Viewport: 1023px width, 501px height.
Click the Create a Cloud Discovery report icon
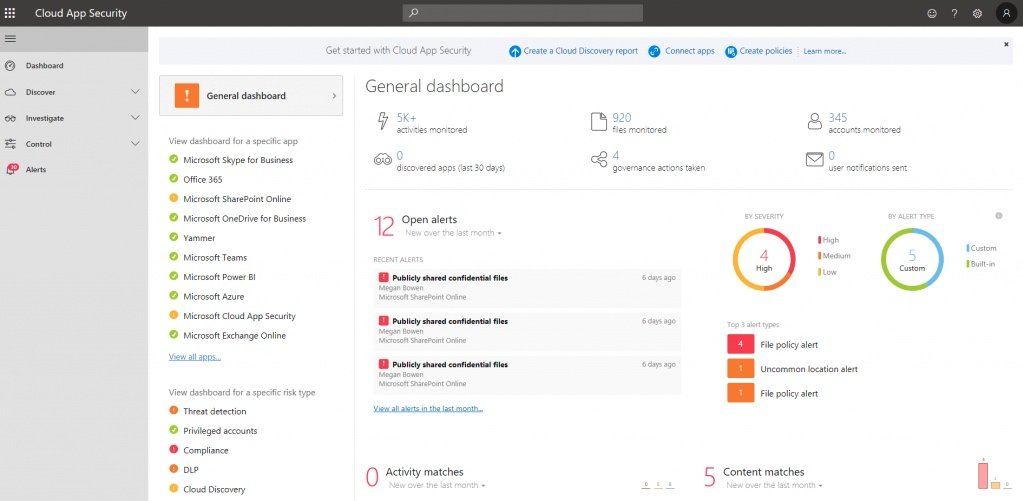515,51
